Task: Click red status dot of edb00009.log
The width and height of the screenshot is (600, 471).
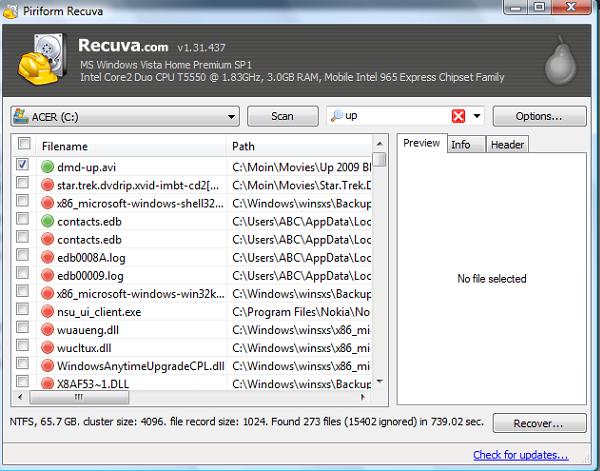Action: [47, 275]
